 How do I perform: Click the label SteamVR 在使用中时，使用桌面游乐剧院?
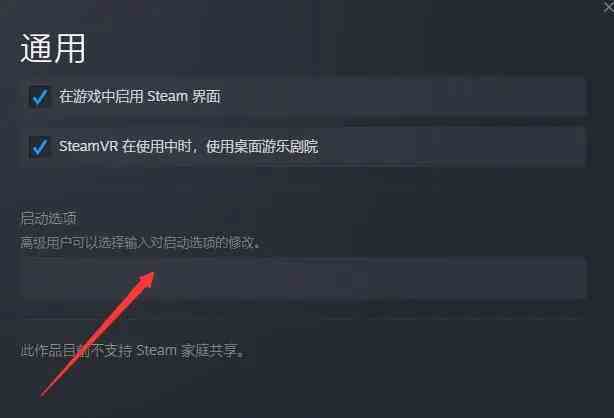(188, 147)
